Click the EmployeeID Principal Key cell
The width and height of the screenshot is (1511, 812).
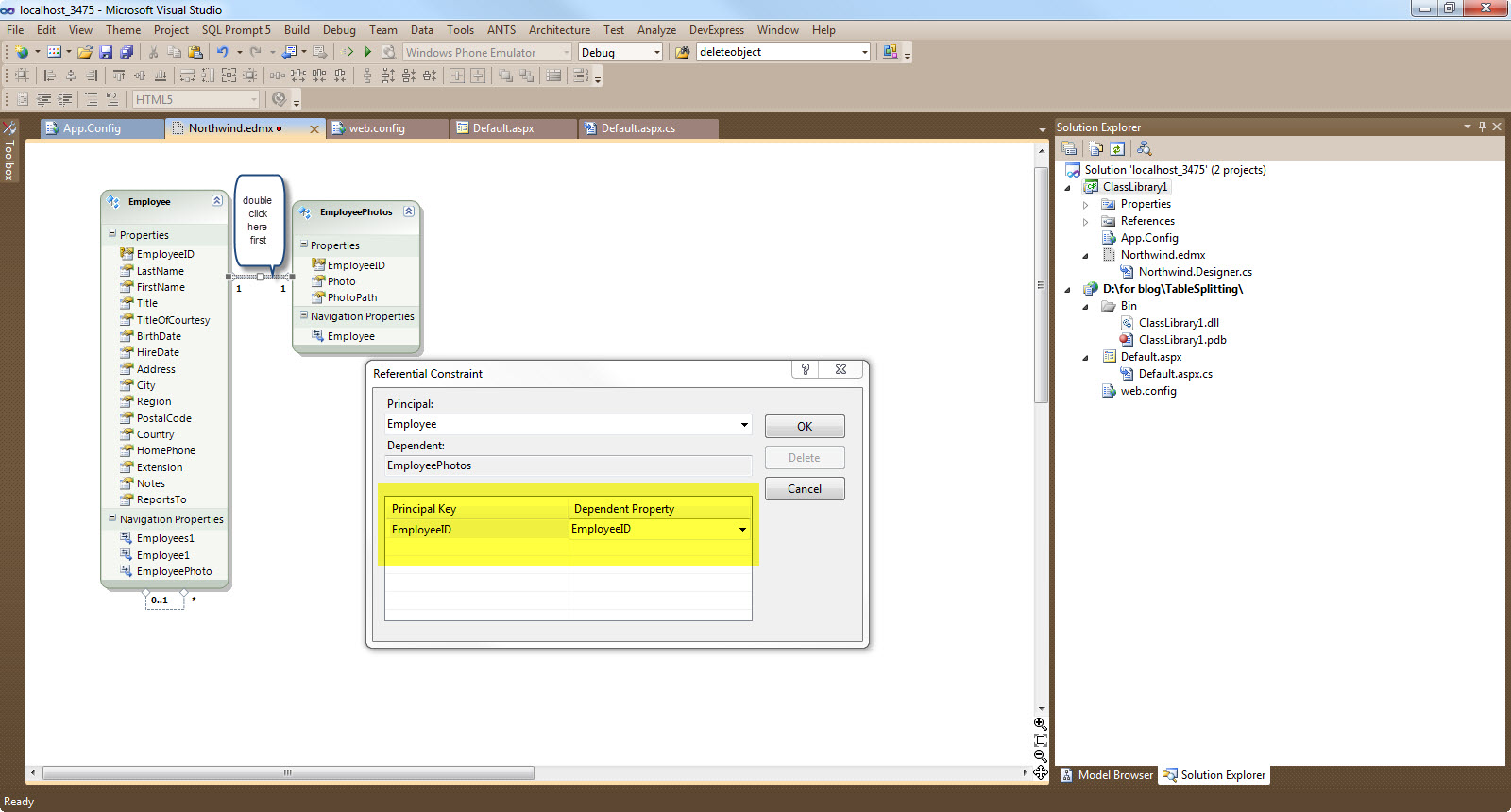coord(477,530)
